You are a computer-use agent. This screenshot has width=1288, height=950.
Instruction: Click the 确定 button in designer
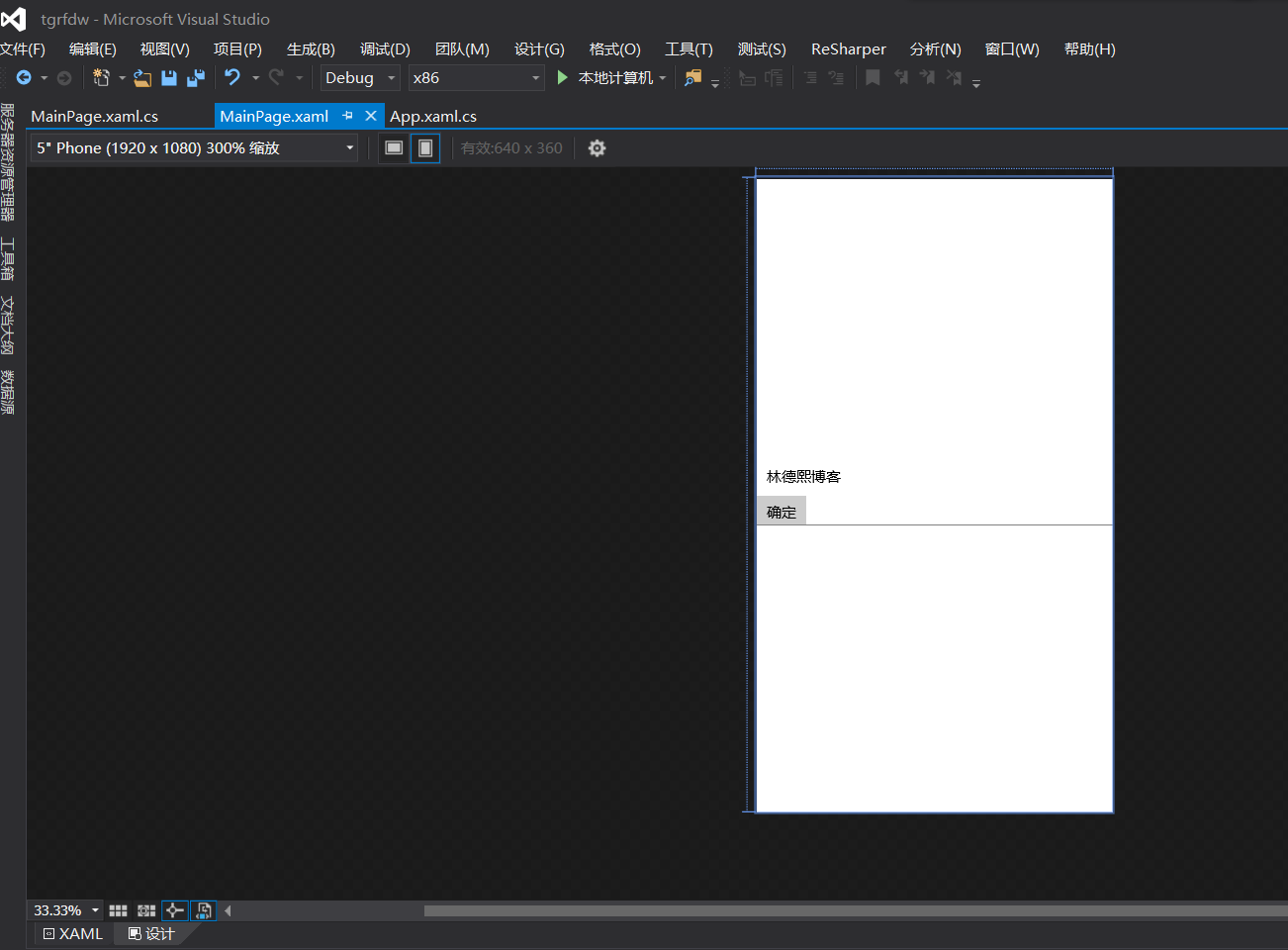tap(782, 511)
